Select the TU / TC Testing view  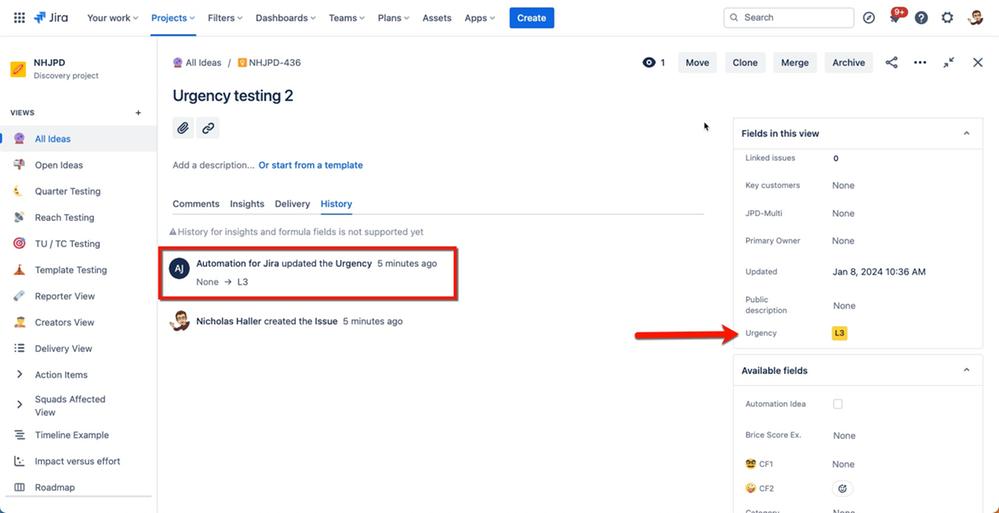coord(78,243)
